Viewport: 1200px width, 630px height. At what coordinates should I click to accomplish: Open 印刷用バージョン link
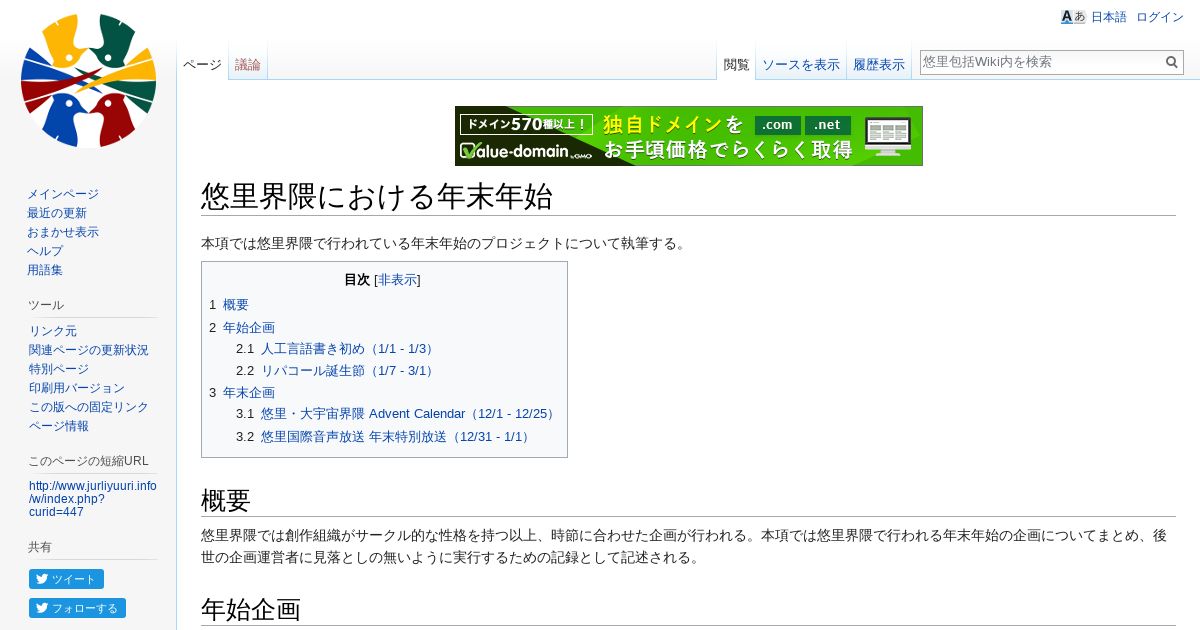click(x=77, y=388)
